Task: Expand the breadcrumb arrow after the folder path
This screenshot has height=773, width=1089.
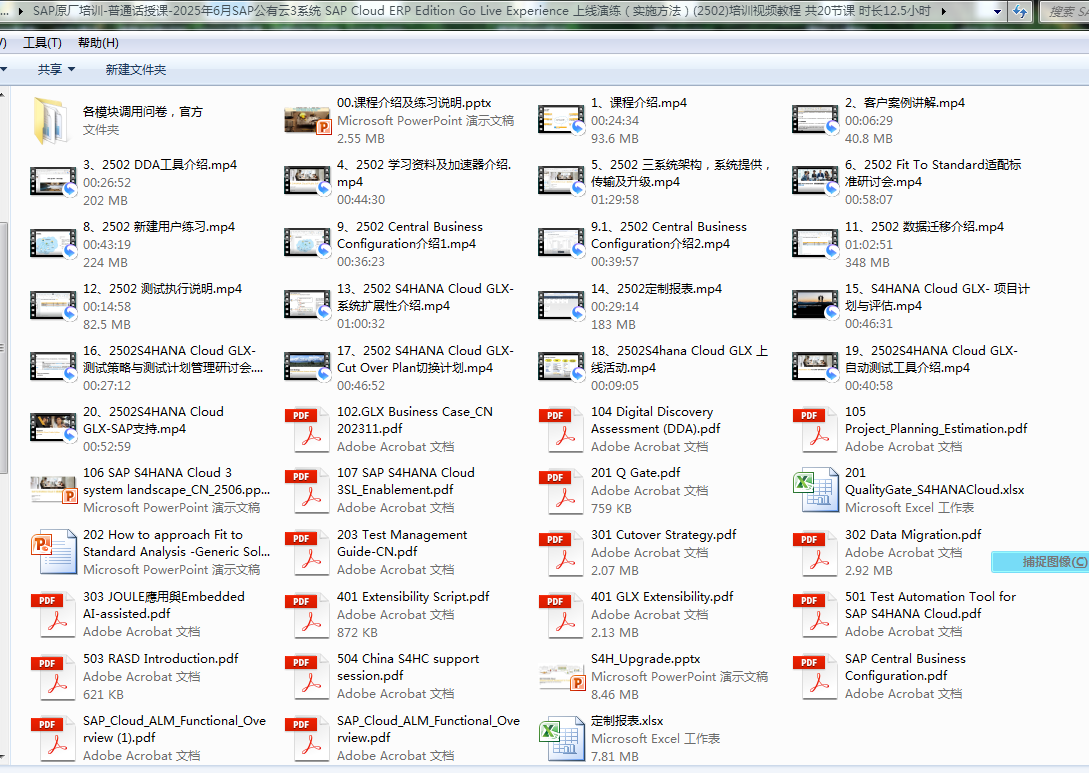Action: (942, 11)
